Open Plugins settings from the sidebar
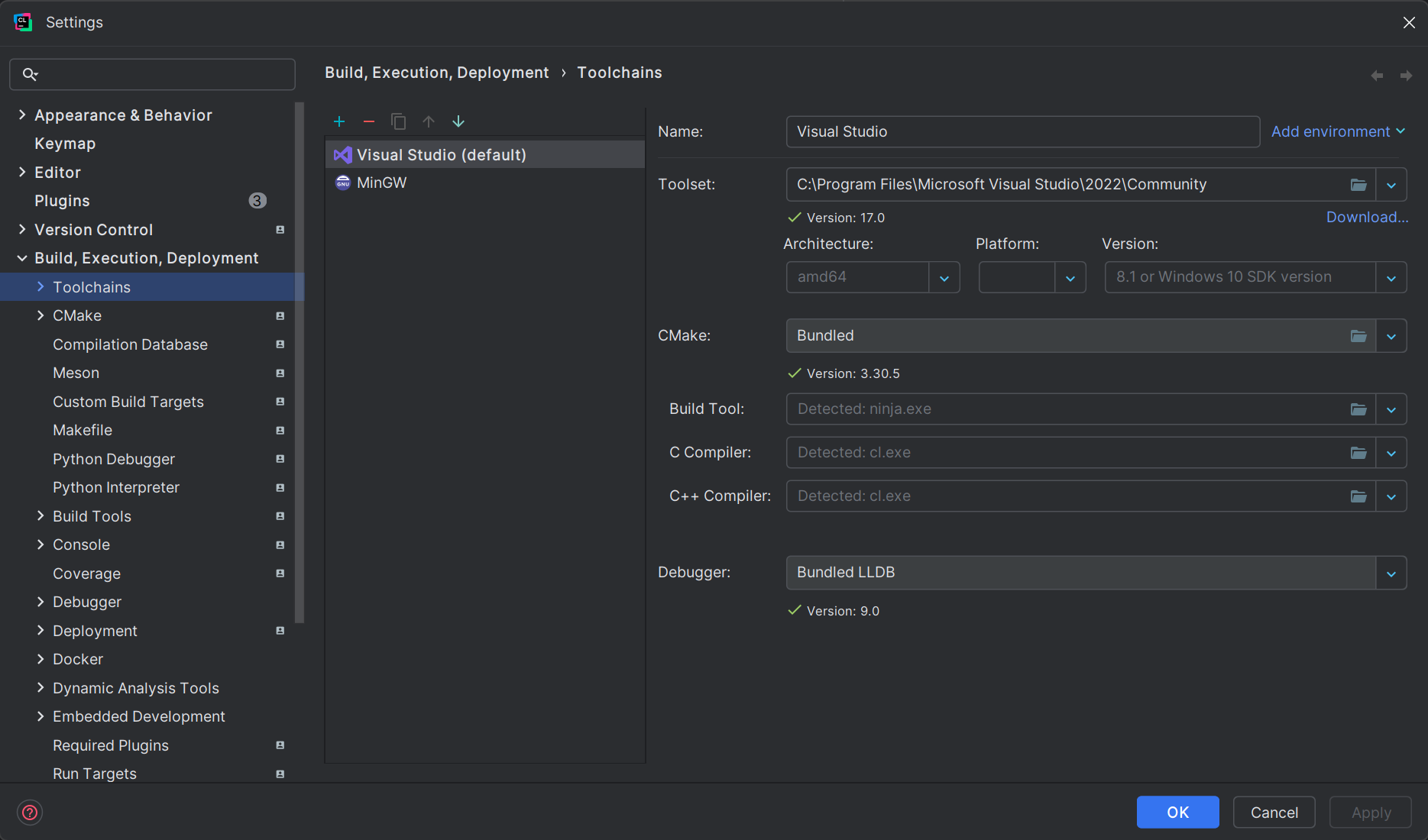The width and height of the screenshot is (1428, 840). tap(62, 200)
